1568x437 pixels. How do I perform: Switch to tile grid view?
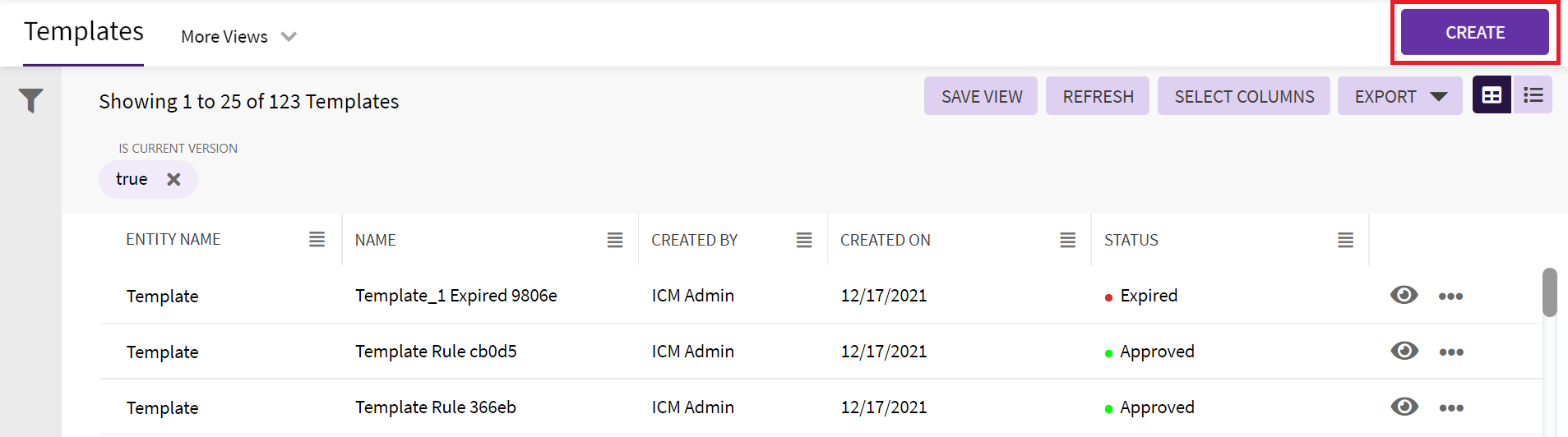1492,95
